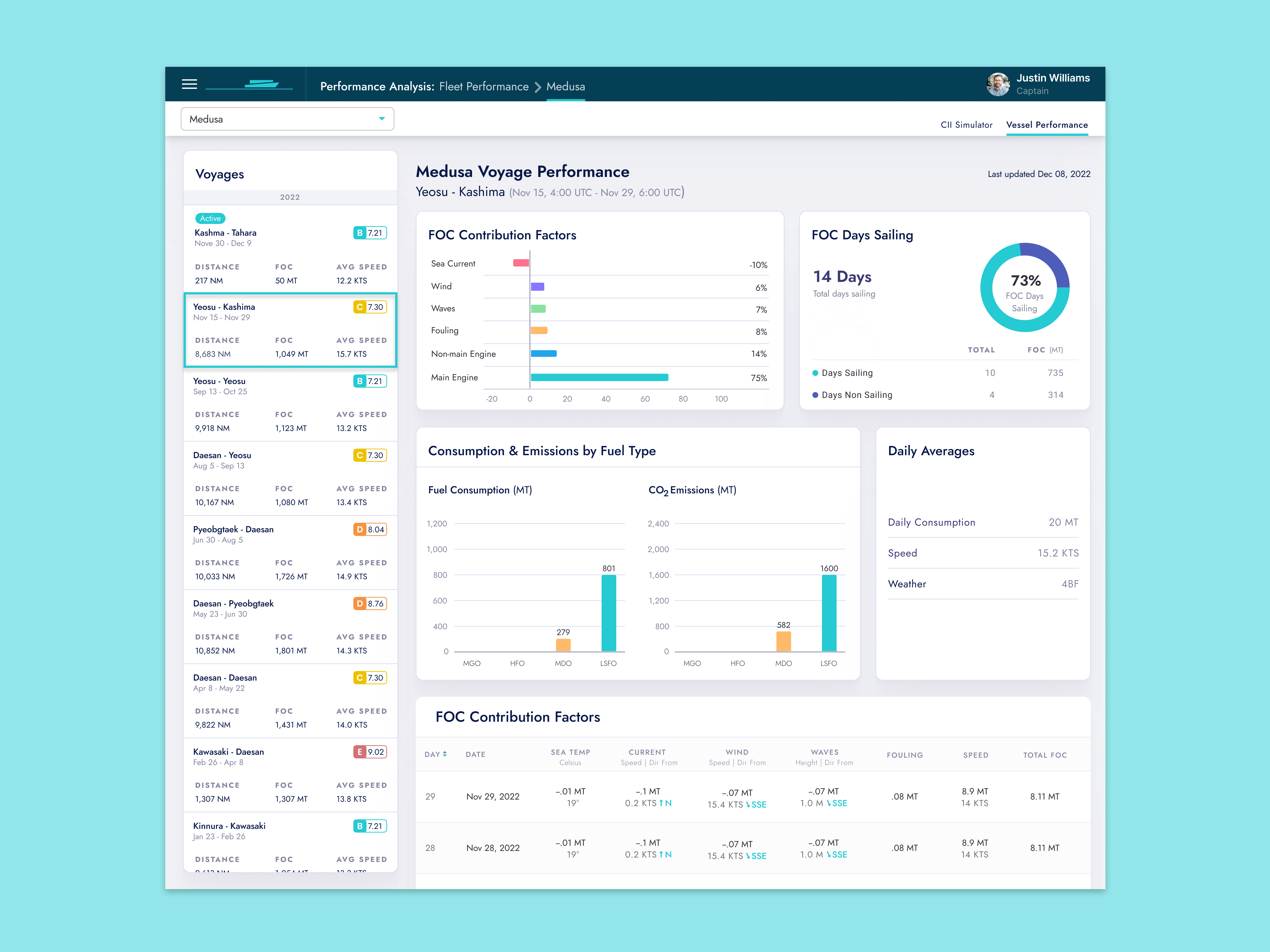The image size is (1270, 952).
Task: Click the Speed 15.2 KTS row
Action: click(x=983, y=553)
